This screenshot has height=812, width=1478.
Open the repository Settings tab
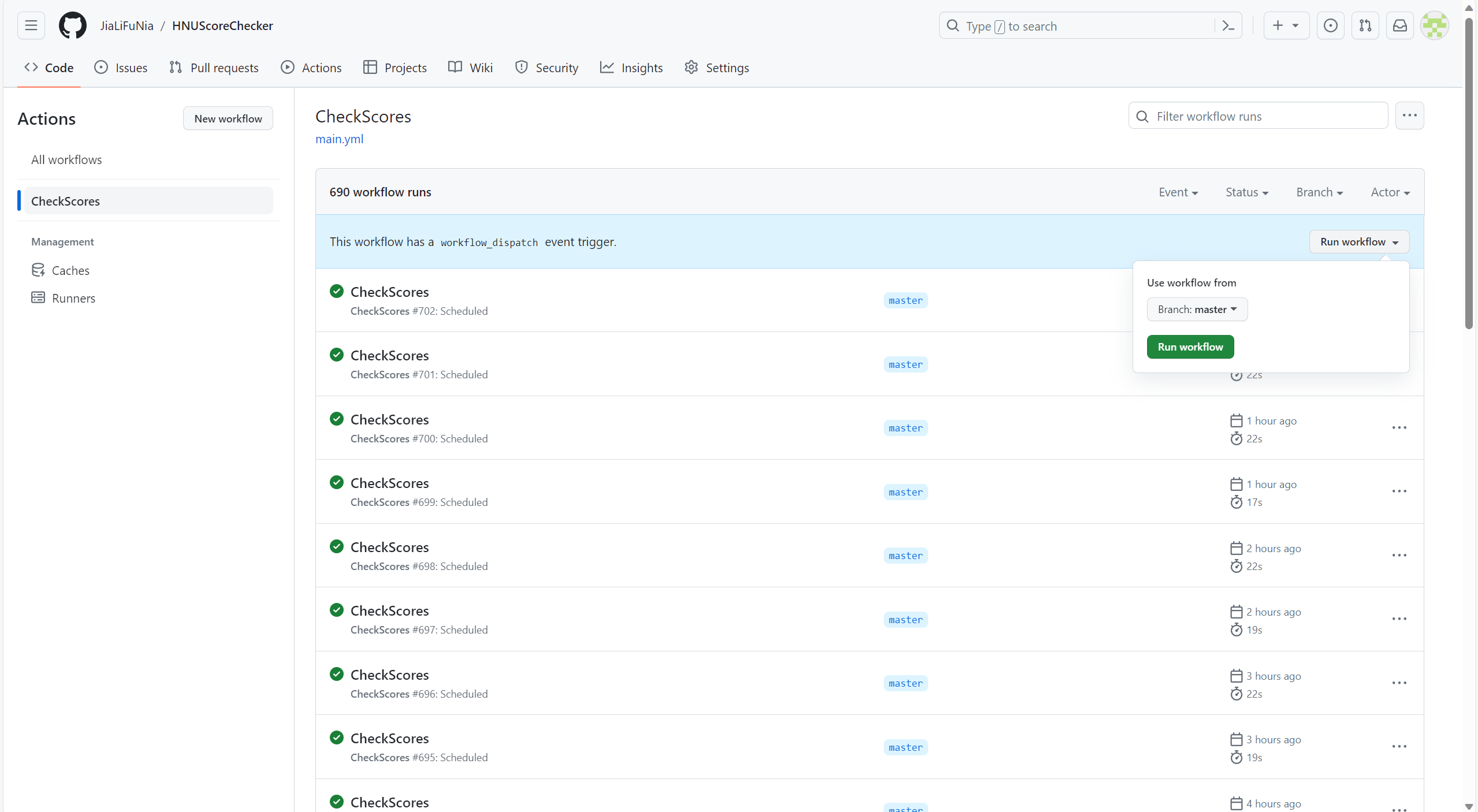coord(717,68)
